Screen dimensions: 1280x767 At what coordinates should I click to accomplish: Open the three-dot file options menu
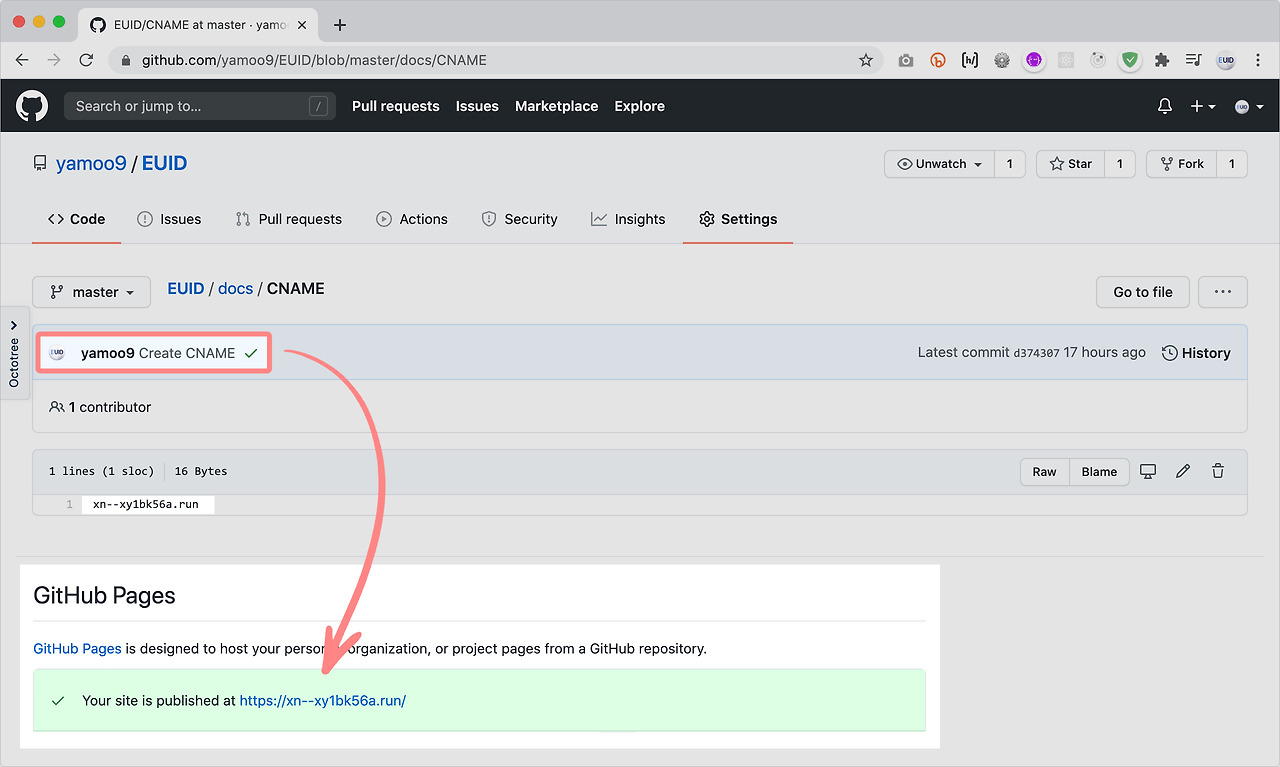click(x=1223, y=292)
